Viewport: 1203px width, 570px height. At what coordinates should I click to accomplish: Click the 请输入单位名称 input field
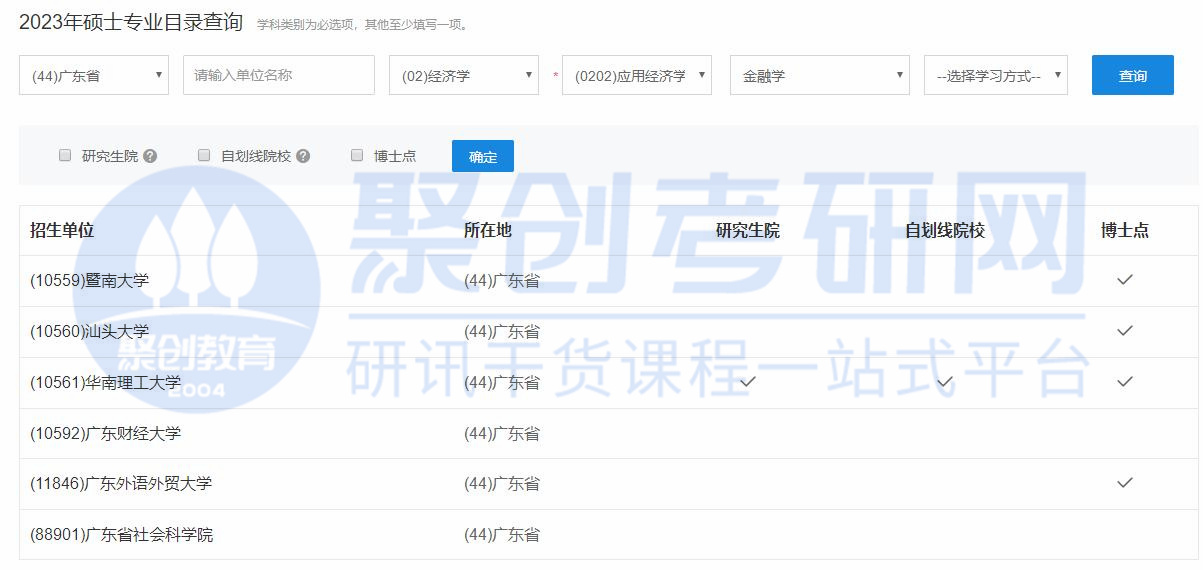279,75
